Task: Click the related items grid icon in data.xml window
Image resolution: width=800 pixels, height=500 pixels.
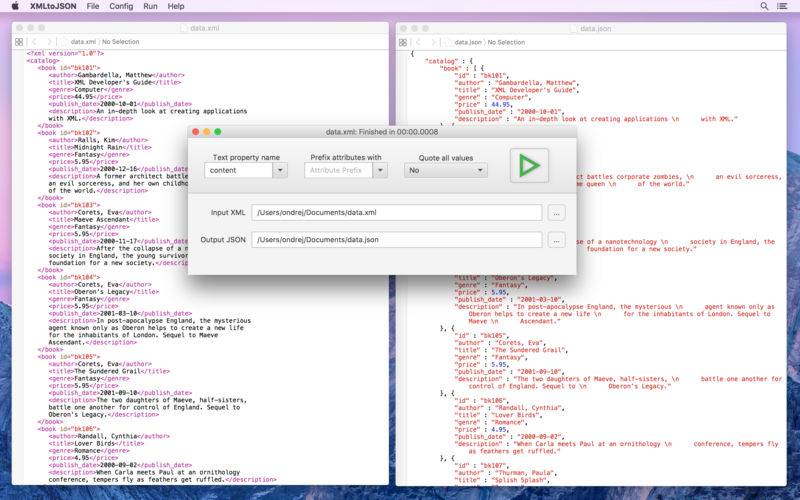Action: [x=19, y=42]
